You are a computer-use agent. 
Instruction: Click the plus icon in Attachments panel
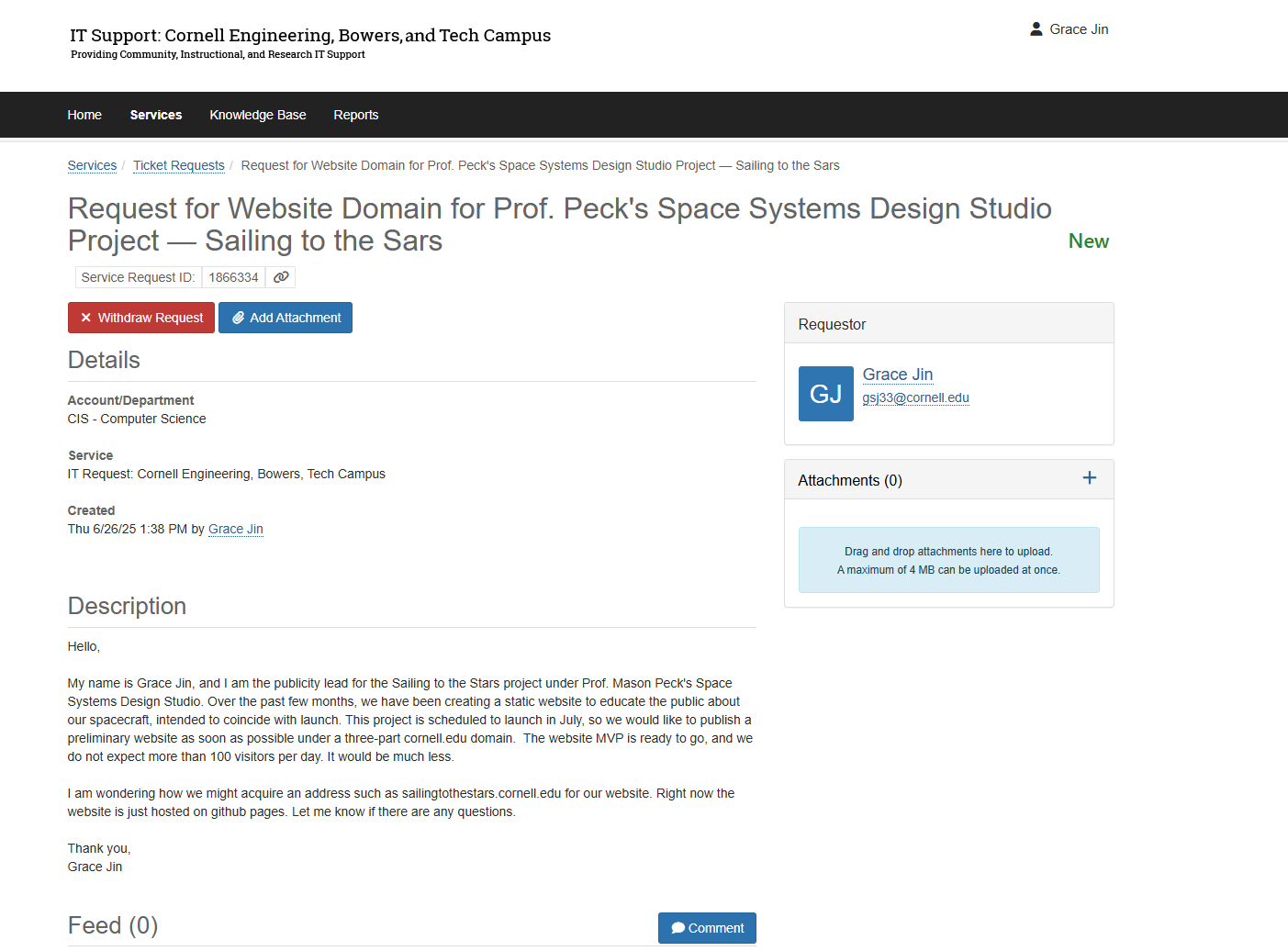(1089, 478)
